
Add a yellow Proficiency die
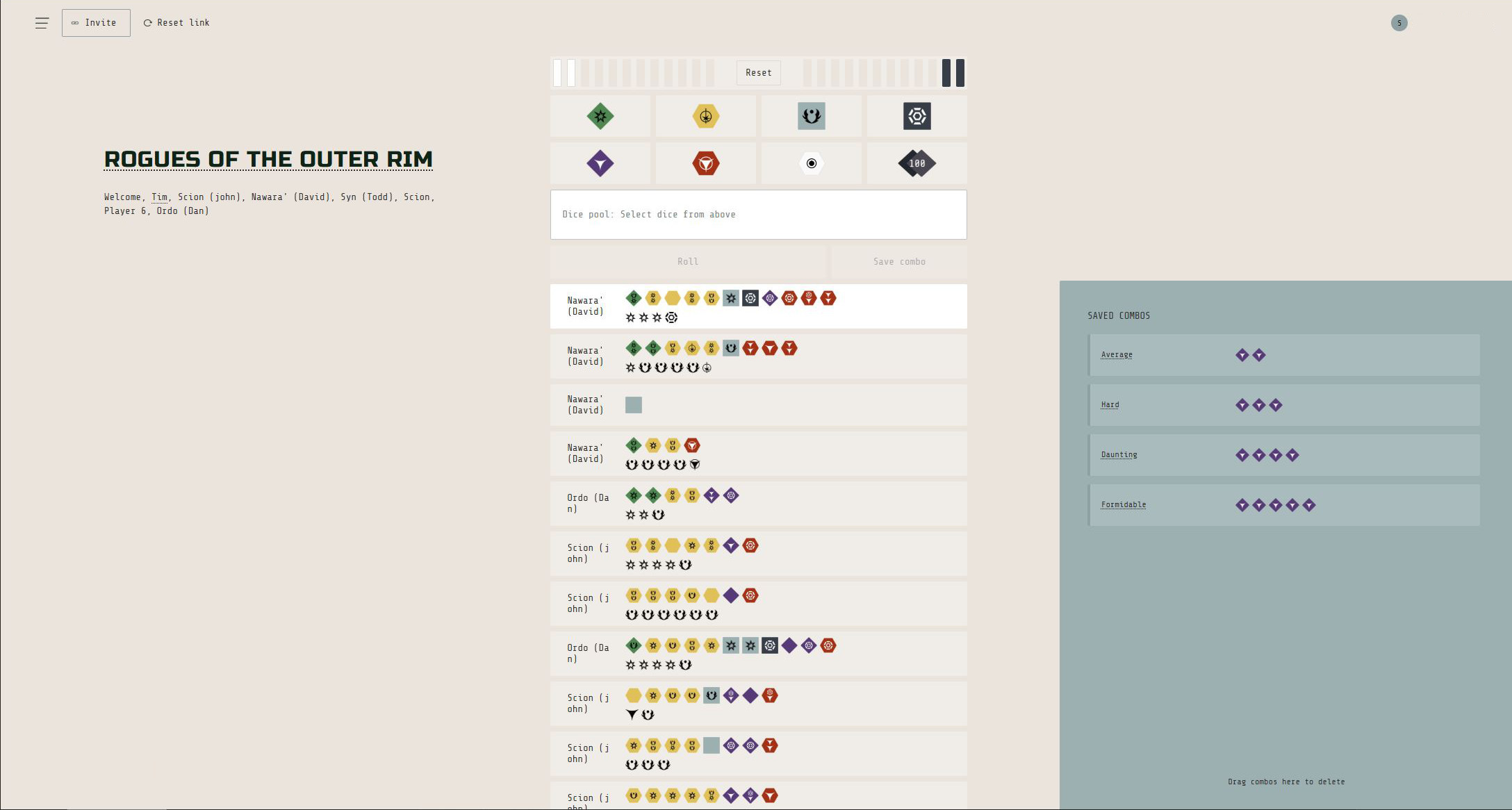(x=706, y=116)
